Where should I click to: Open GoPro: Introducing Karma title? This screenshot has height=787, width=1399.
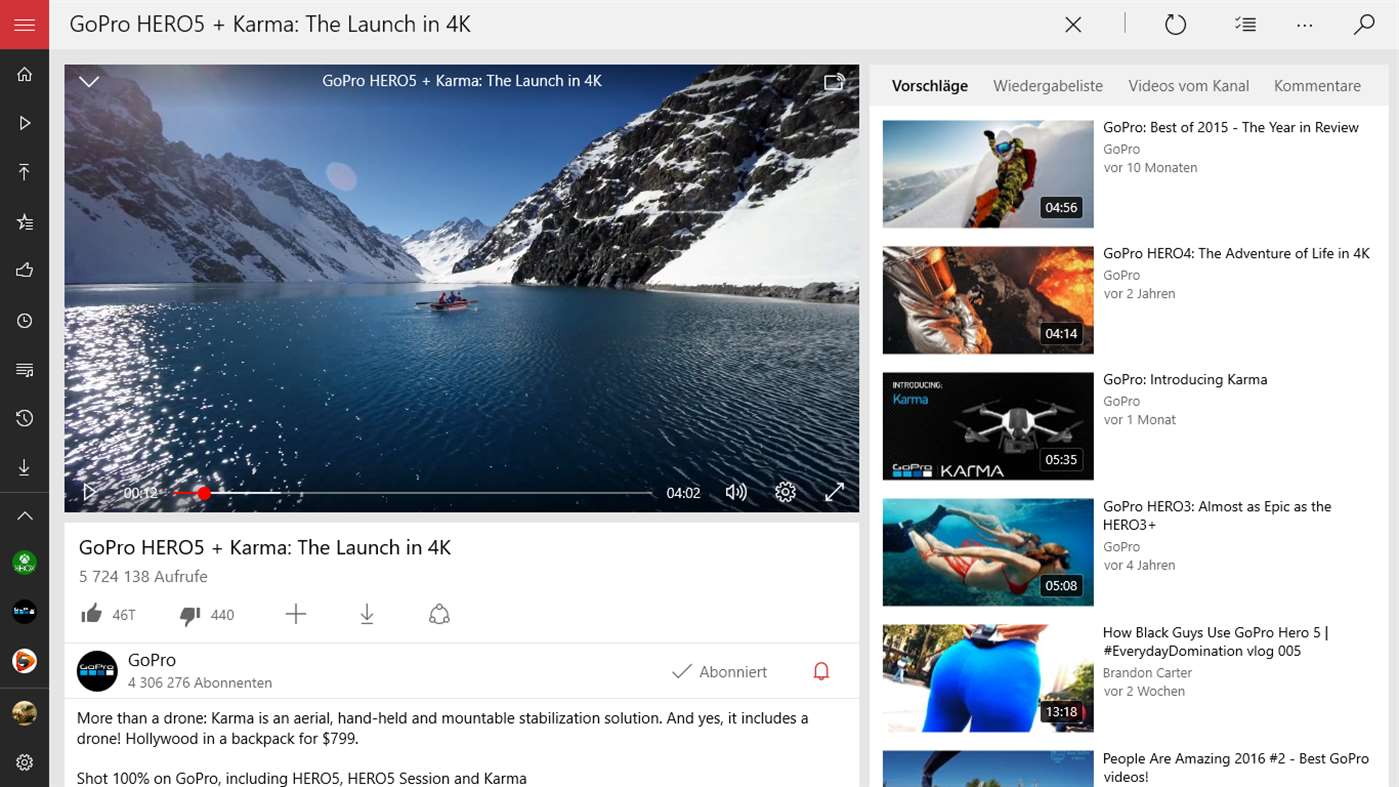1185,379
